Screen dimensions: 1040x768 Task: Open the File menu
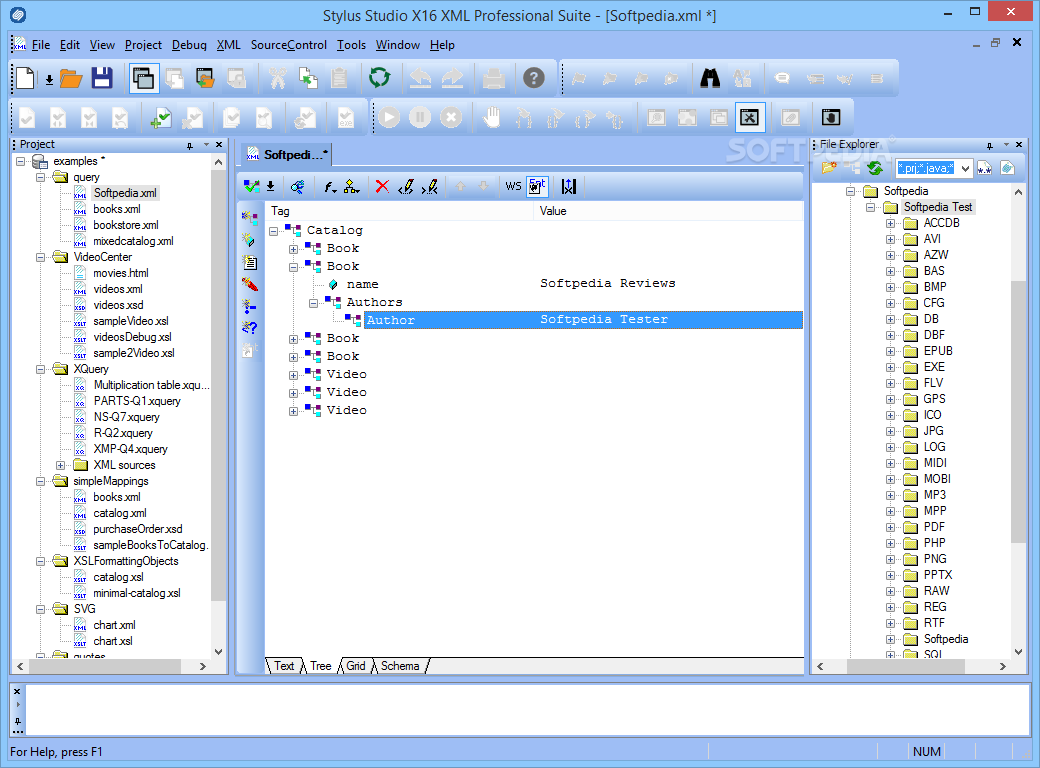(40, 45)
